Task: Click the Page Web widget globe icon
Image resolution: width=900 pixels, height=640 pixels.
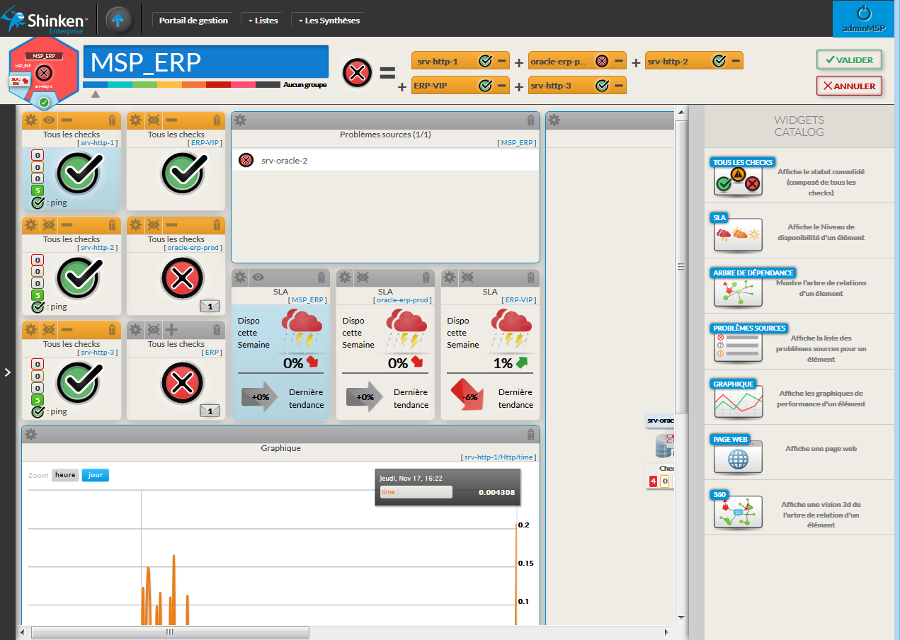Action: tap(738, 459)
